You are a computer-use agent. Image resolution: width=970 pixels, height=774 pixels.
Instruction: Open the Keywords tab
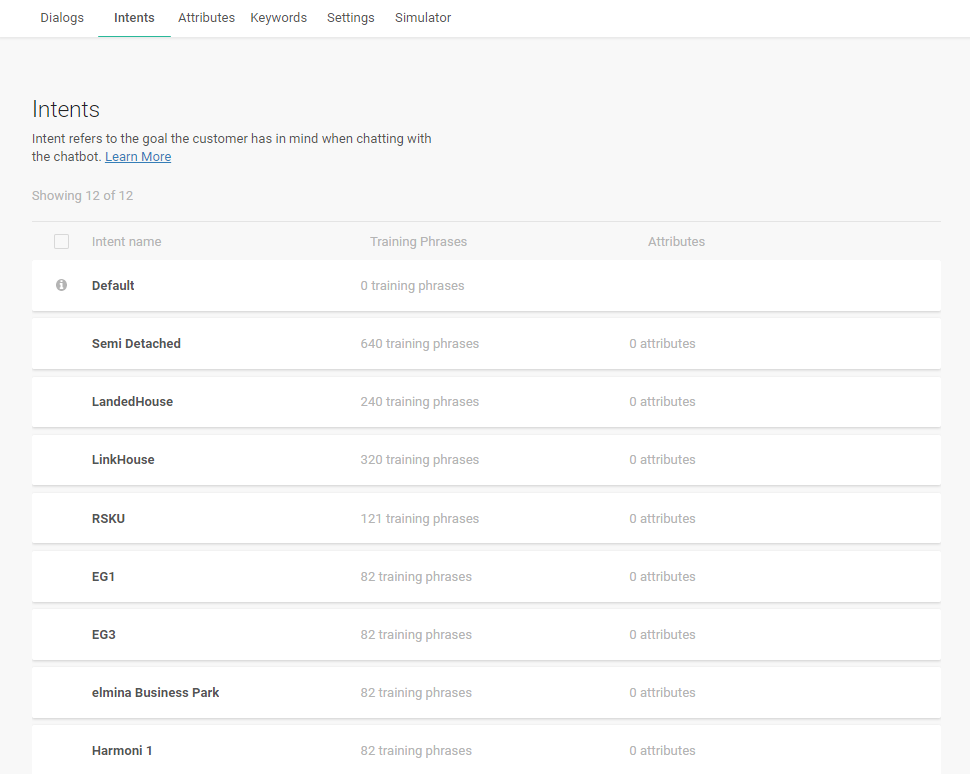pos(278,18)
